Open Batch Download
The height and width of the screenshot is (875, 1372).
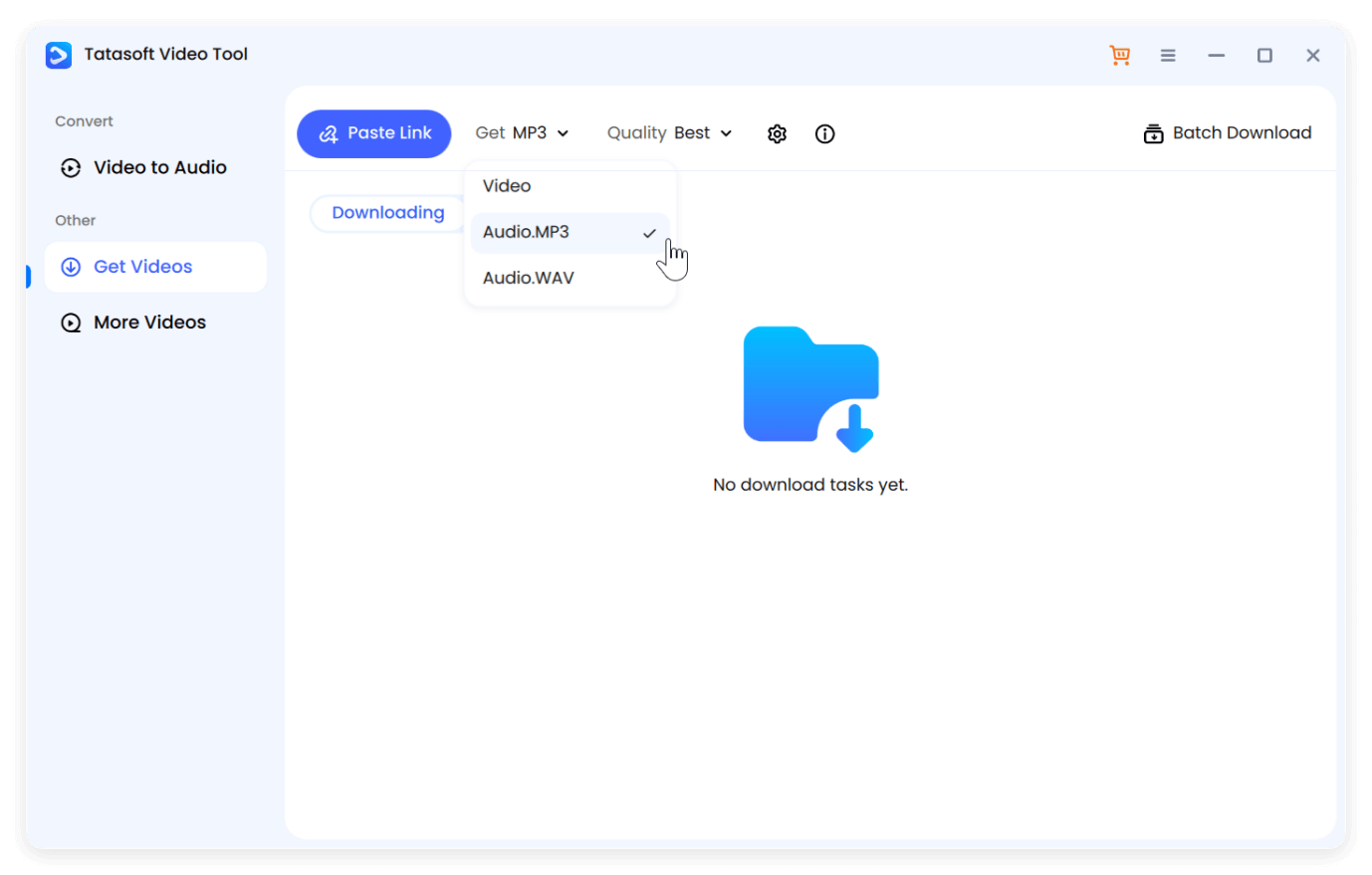point(1227,132)
